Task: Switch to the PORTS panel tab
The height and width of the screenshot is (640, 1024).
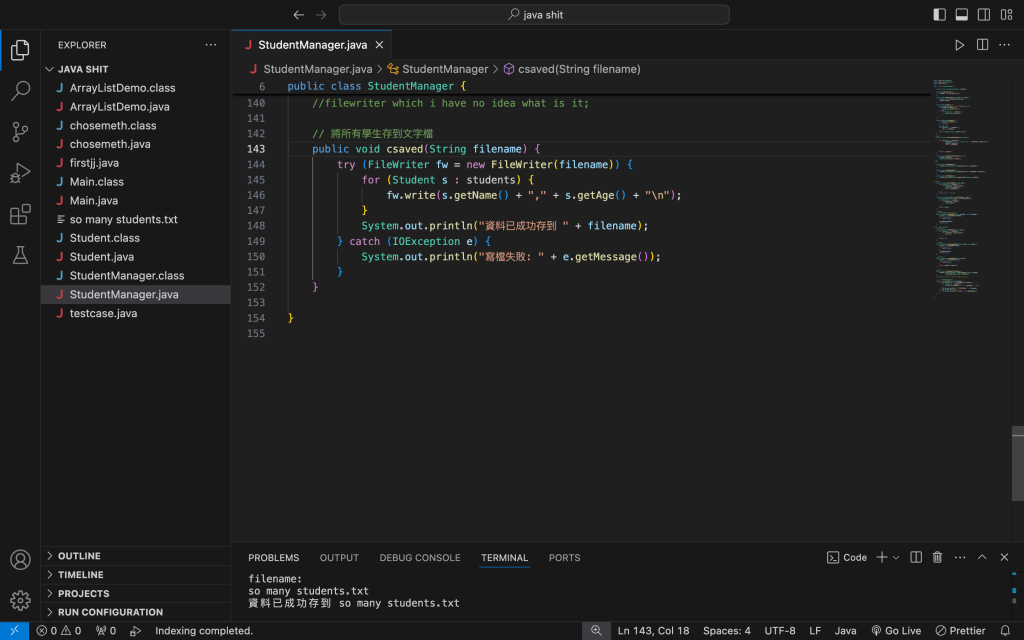Action: (x=564, y=558)
